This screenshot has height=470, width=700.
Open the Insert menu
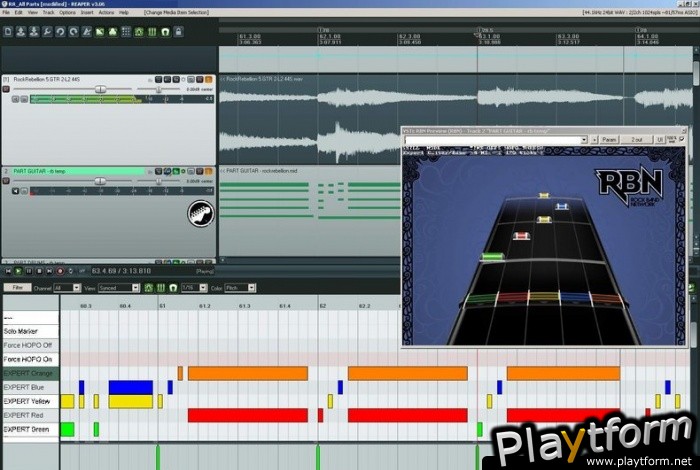[x=87, y=12]
